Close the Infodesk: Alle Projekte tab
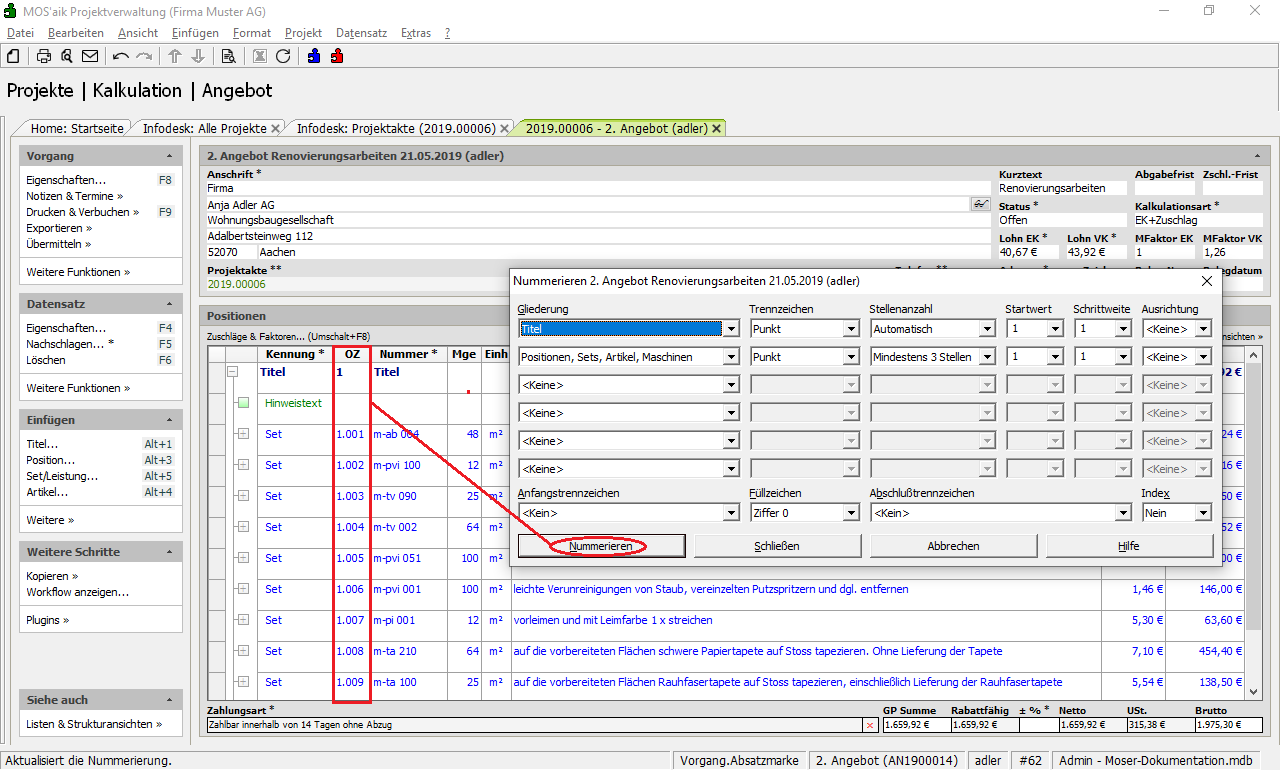The height and width of the screenshot is (770, 1280). pos(277,129)
